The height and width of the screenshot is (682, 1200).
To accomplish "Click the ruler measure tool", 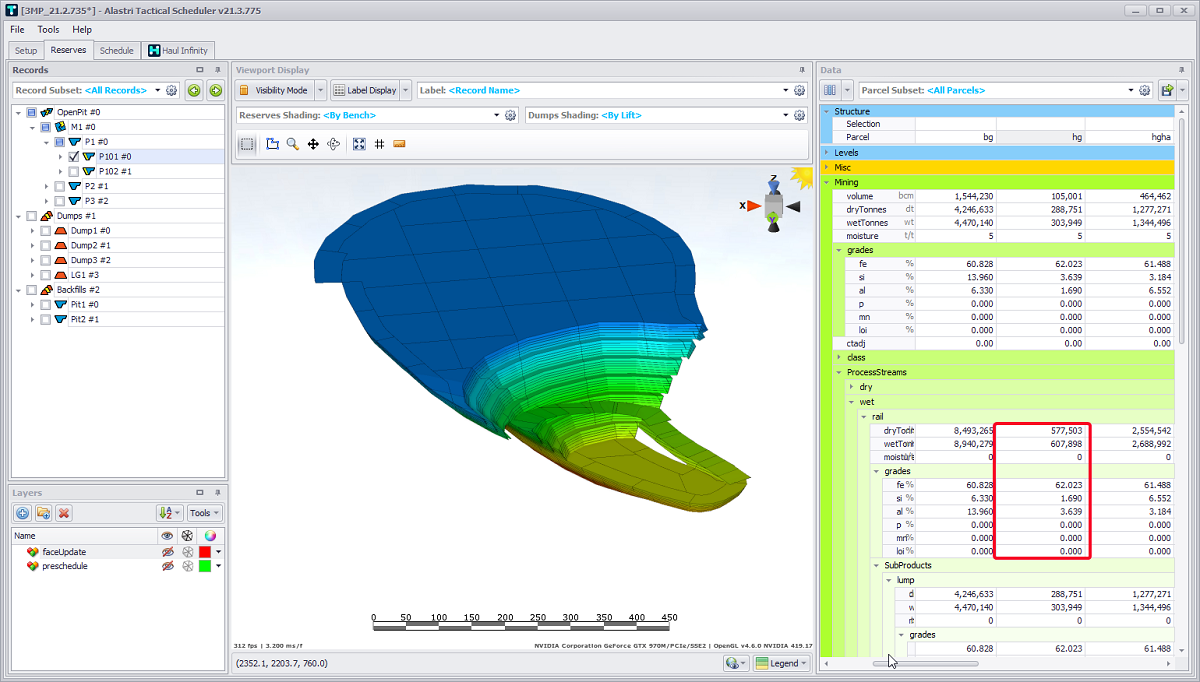I will pos(399,144).
